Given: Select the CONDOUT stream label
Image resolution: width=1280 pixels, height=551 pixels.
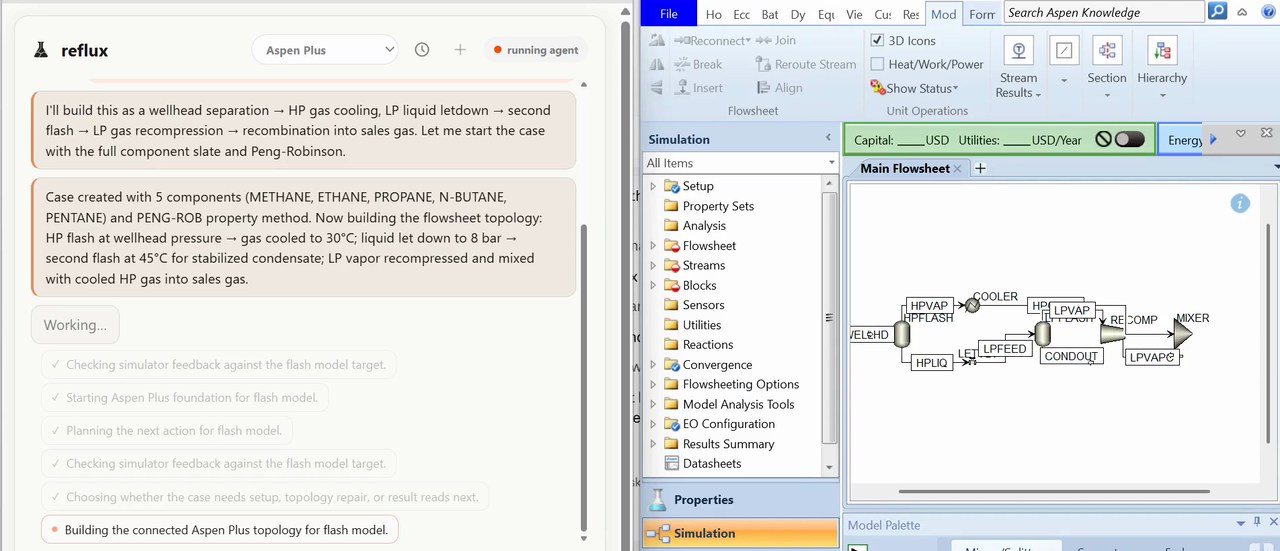Looking at the screenshot, I should [1071, 356].
